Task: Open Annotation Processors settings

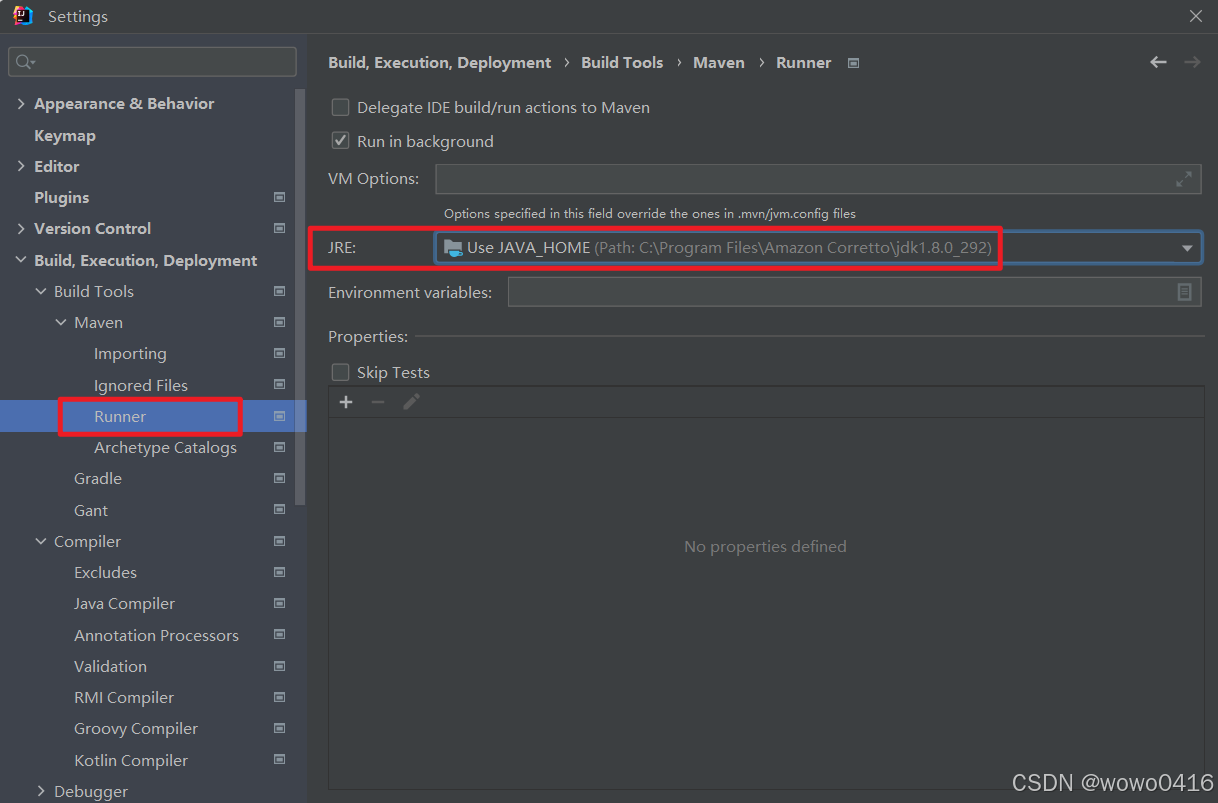Action: (156, 635)
